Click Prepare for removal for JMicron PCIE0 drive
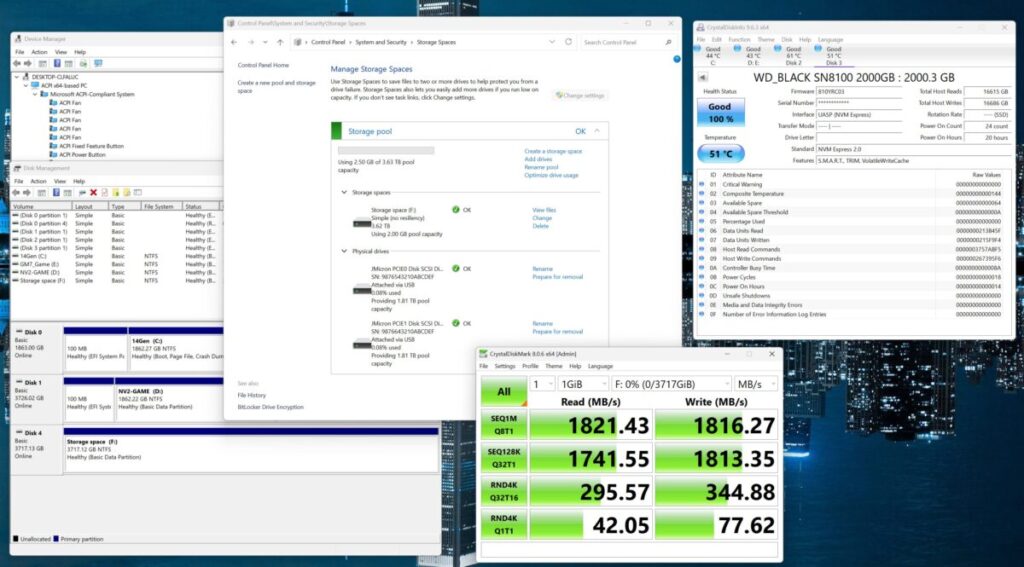The image size is (1024, 567). [558, 277]
